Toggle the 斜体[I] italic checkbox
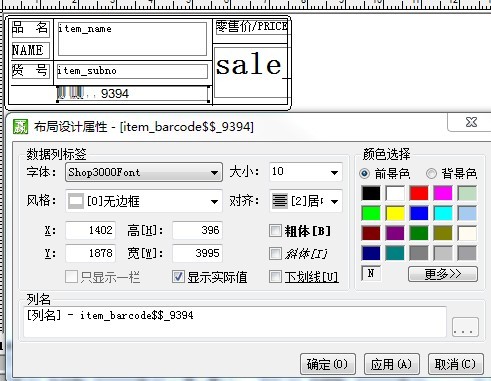The height and width of the screenshot is (381, 491). (x=275, y=254)
